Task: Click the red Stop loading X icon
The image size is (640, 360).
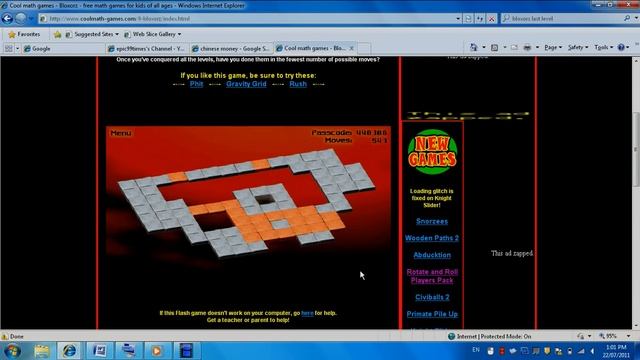Action: point(491,19)
